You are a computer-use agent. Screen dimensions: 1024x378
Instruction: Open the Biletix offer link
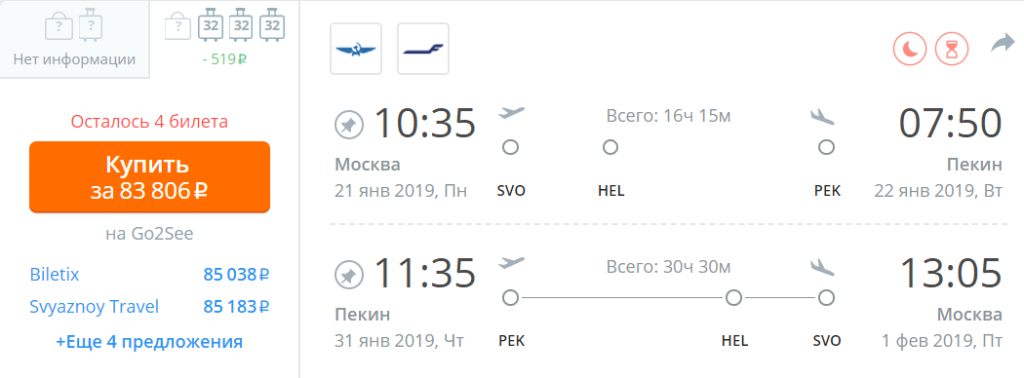click(x=55, y=275)
